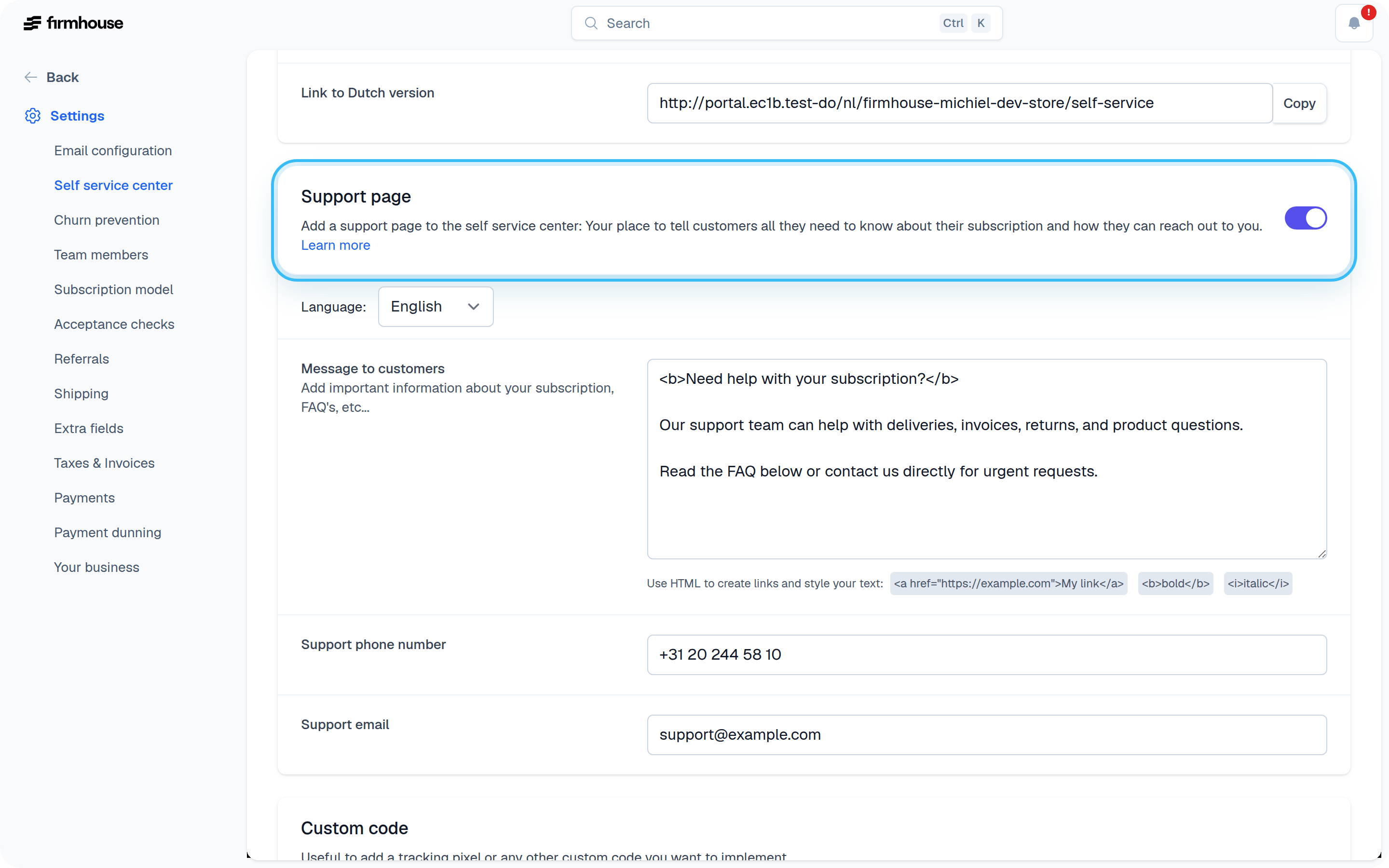
Task: Open Acceptance checks settings
Action: click(114, 325)
